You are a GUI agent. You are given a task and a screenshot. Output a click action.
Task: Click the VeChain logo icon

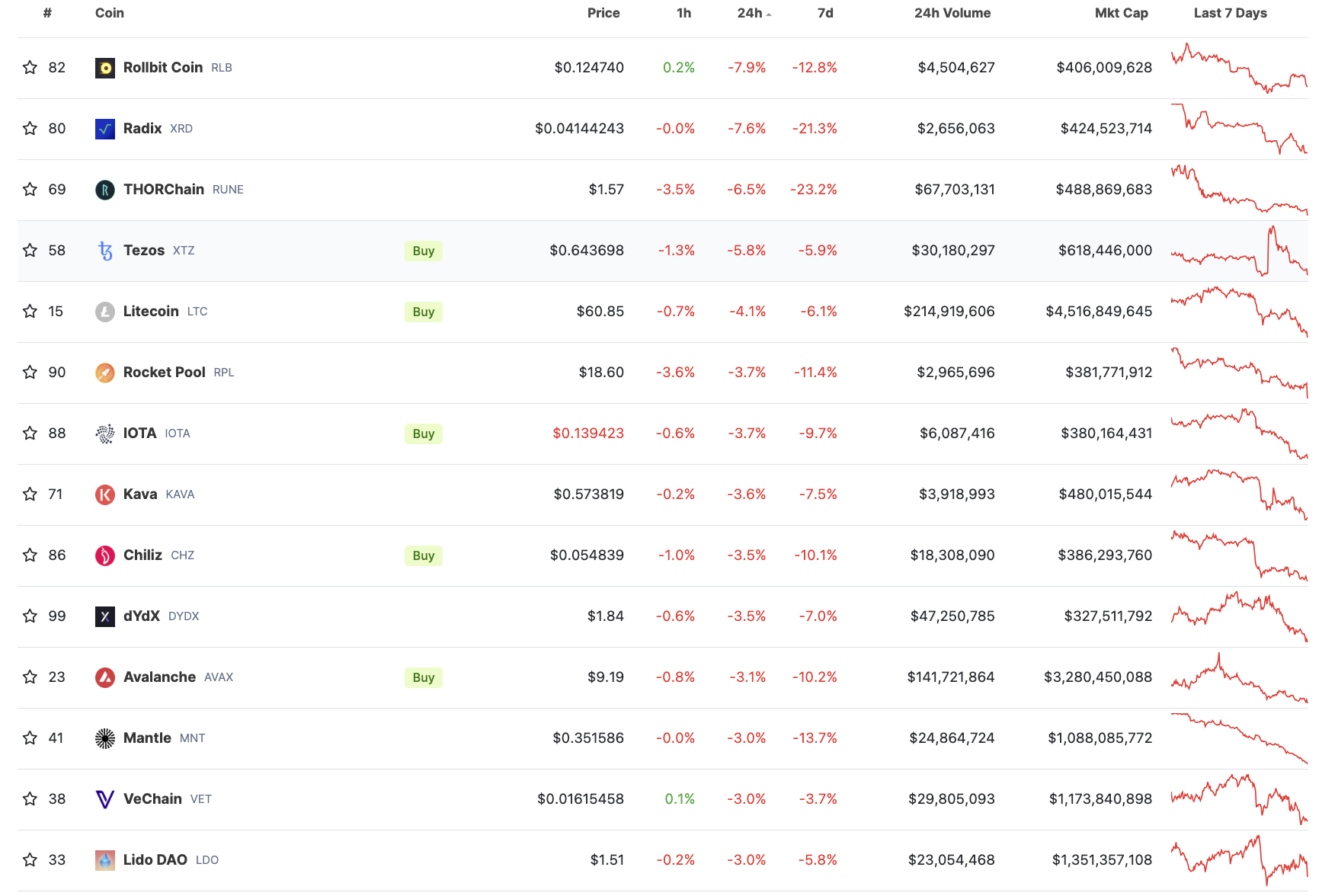pyautogui.click(x=105, y=799)
